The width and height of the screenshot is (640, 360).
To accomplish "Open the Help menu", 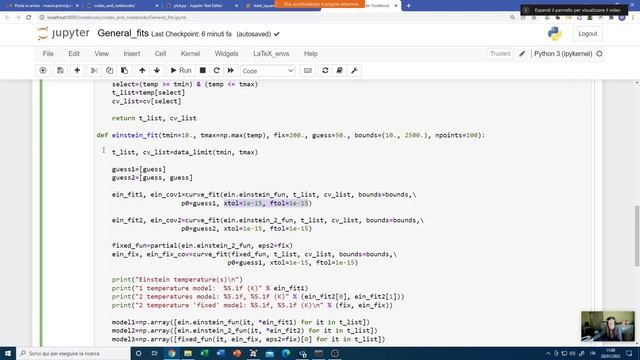I will click(311, 53).
